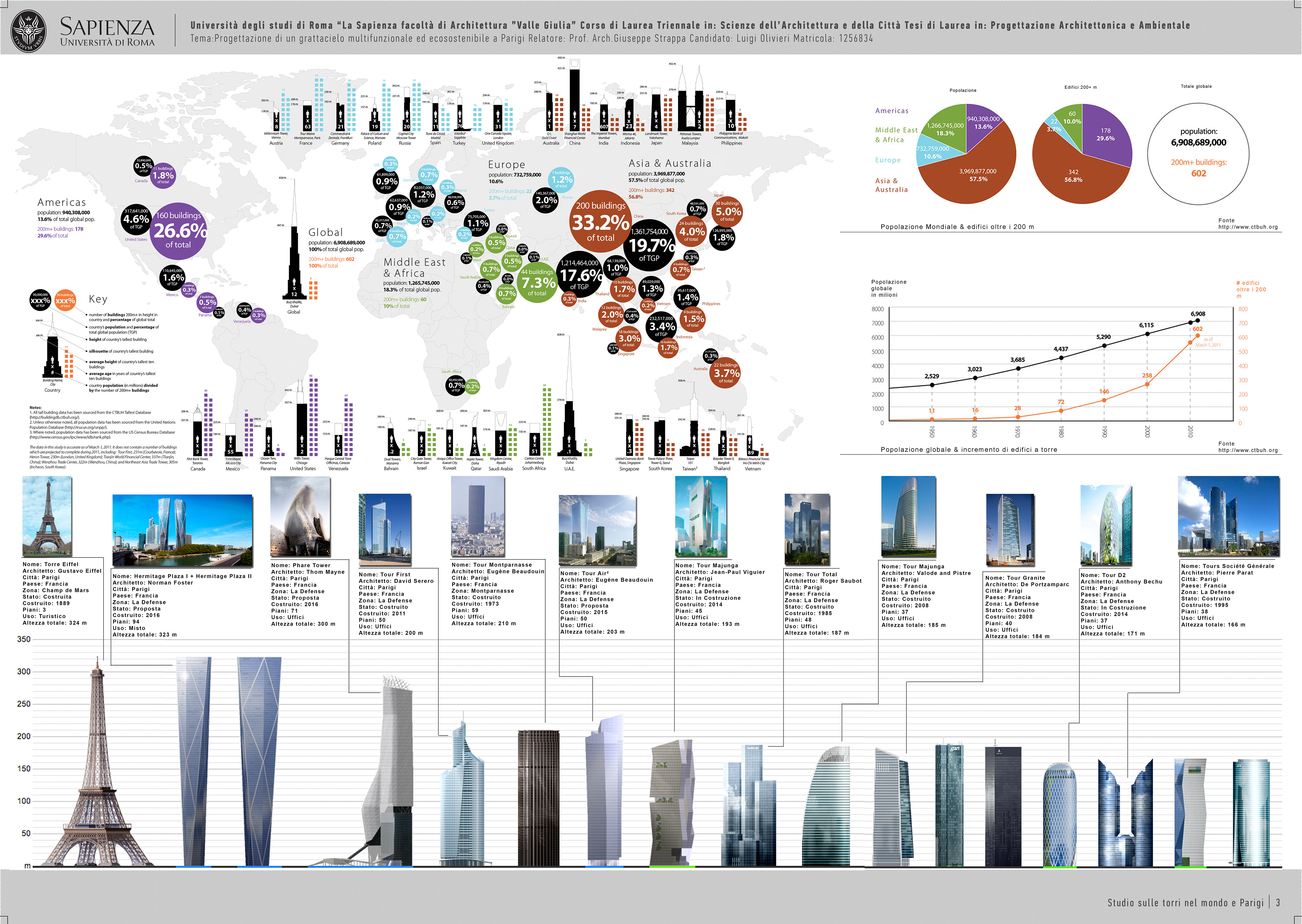Click the green 7.3% of total bubble
This screenshot has width=1302, height=924.
coord(537,283)
